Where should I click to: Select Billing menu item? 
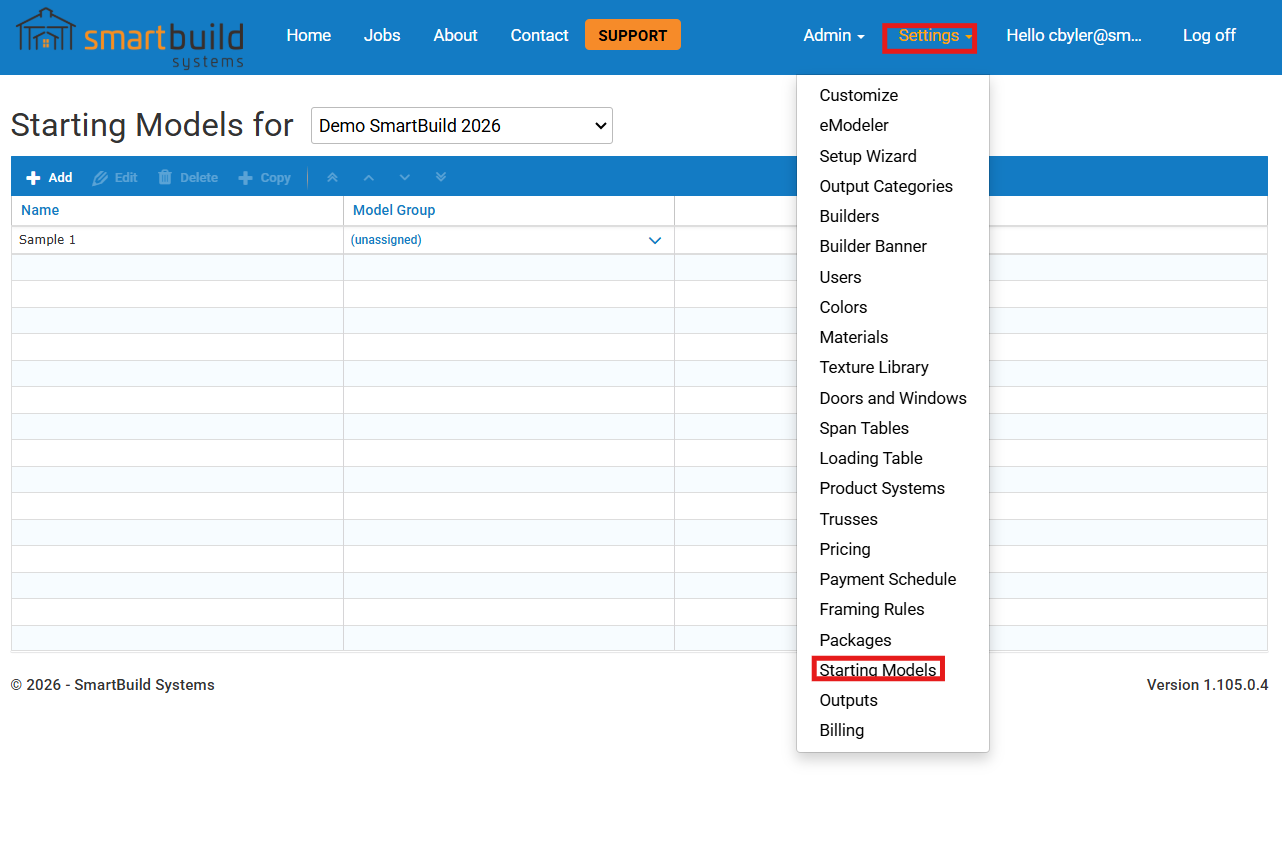pyautogui.click(x=841, y=730)
